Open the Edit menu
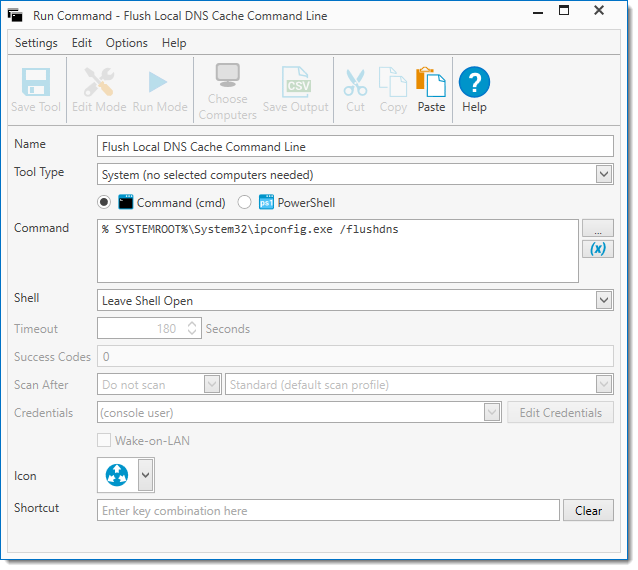The image size is (638, 570). (x=82, y=43)
